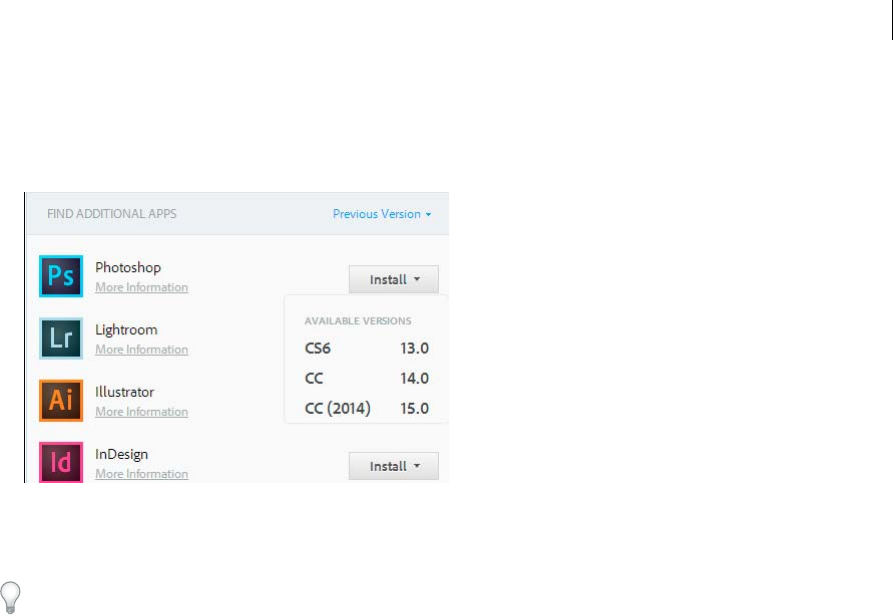893x615 pixels.
Task: Click the Lightroom app name
Action: [x=126, y=330]
